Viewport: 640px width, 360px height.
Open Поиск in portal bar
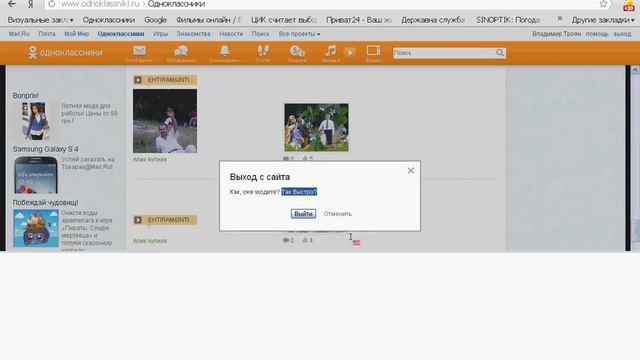click(x=260, y=34)
